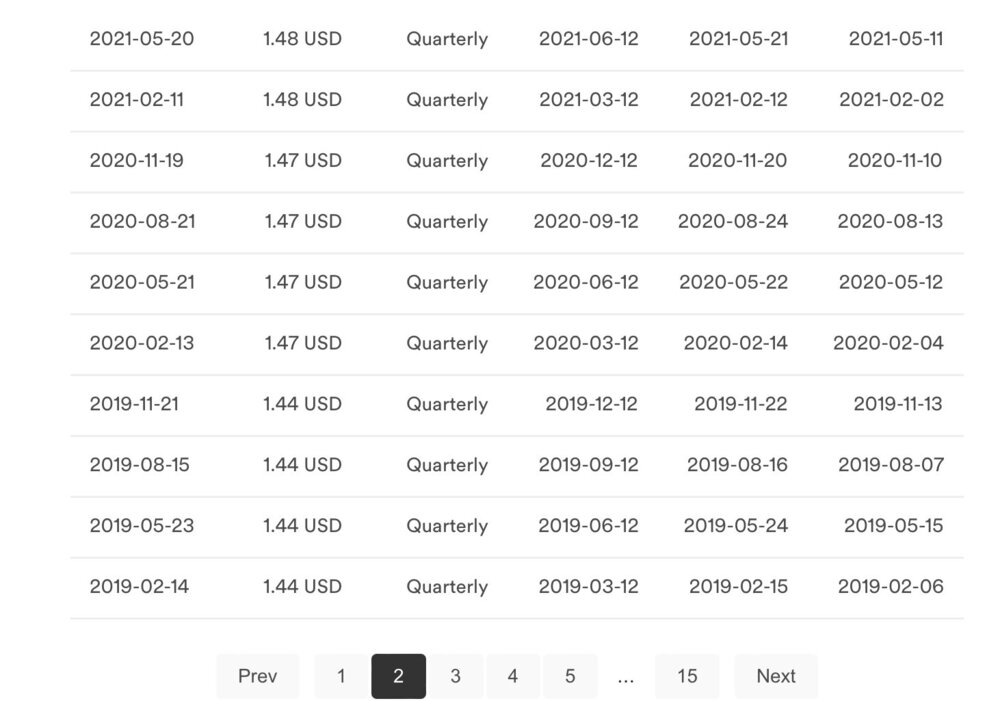Jump to page 3 of results
The image size is (1000, 701).
[x=455, y=676]
